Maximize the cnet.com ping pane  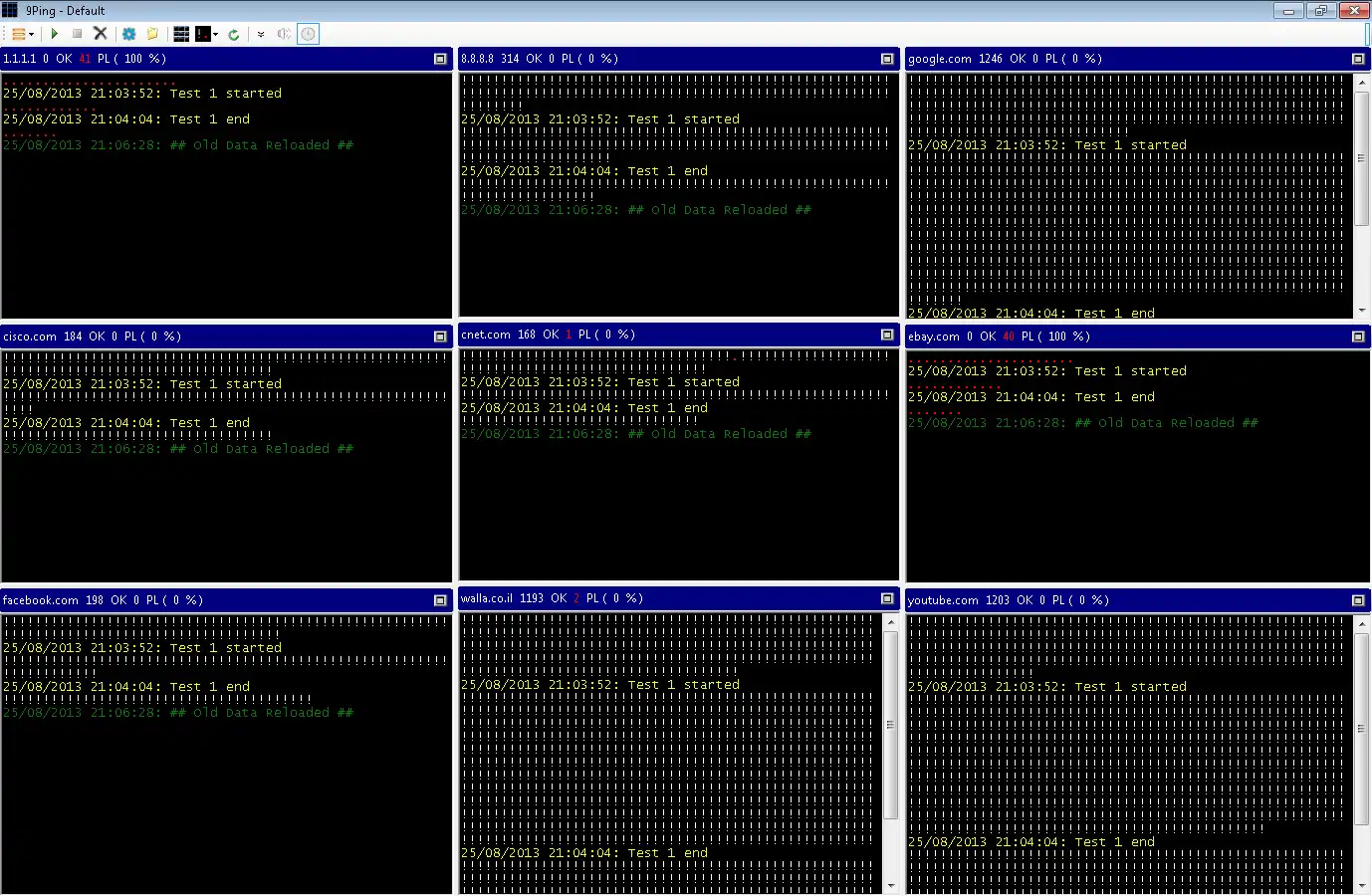coord(887,335)
